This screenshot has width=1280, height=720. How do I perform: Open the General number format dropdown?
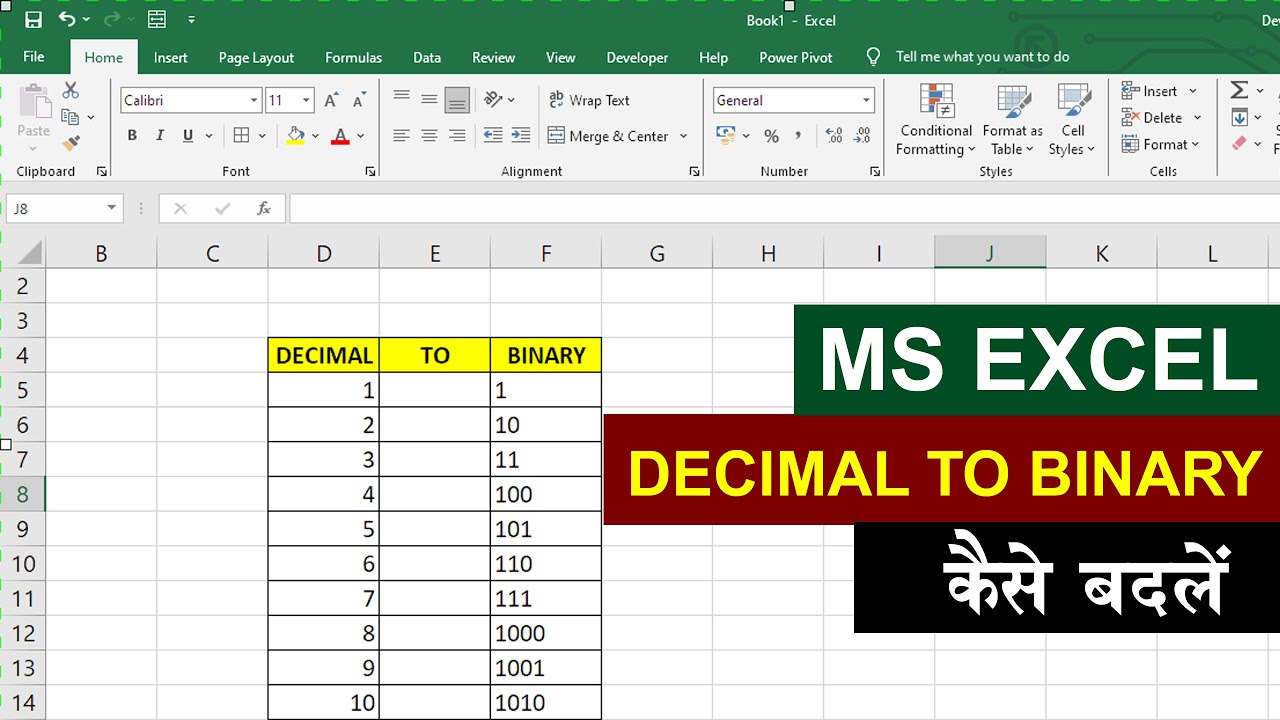coord(866,100)
